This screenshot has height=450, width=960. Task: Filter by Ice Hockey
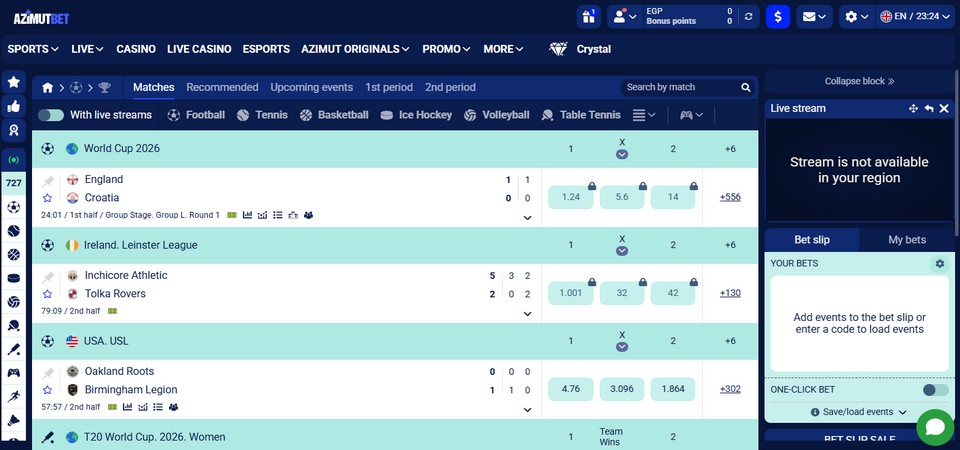coord(416,115)
